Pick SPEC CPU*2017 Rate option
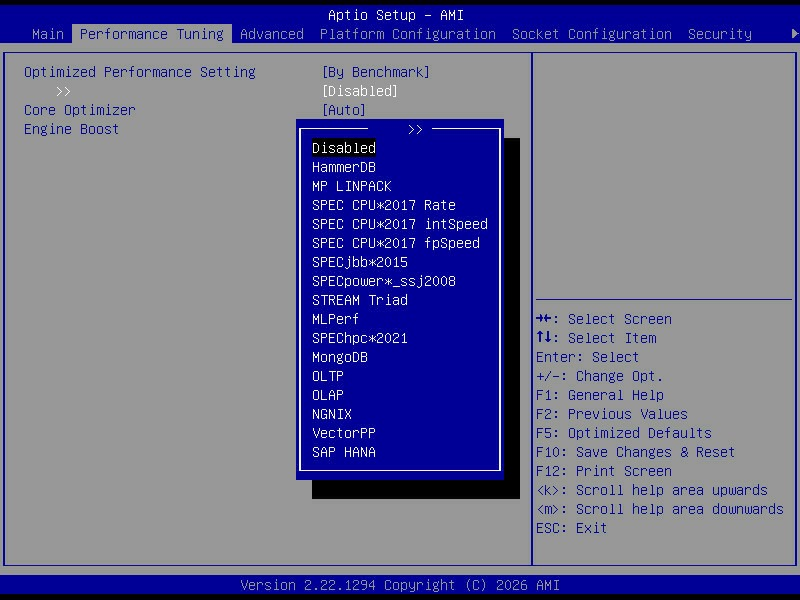Screen dimensions: 800x600 coord(384,205)
